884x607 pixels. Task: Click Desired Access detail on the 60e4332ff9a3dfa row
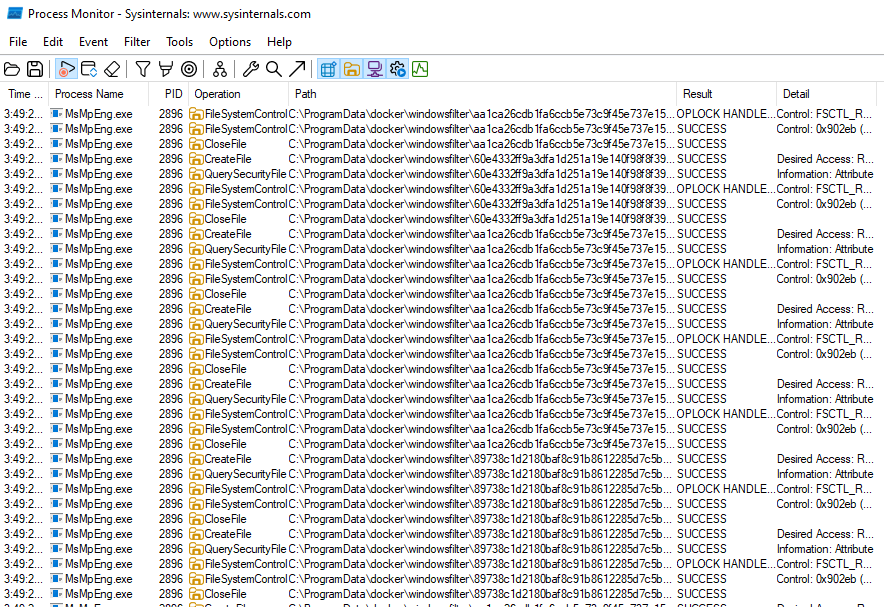(825, 159)
